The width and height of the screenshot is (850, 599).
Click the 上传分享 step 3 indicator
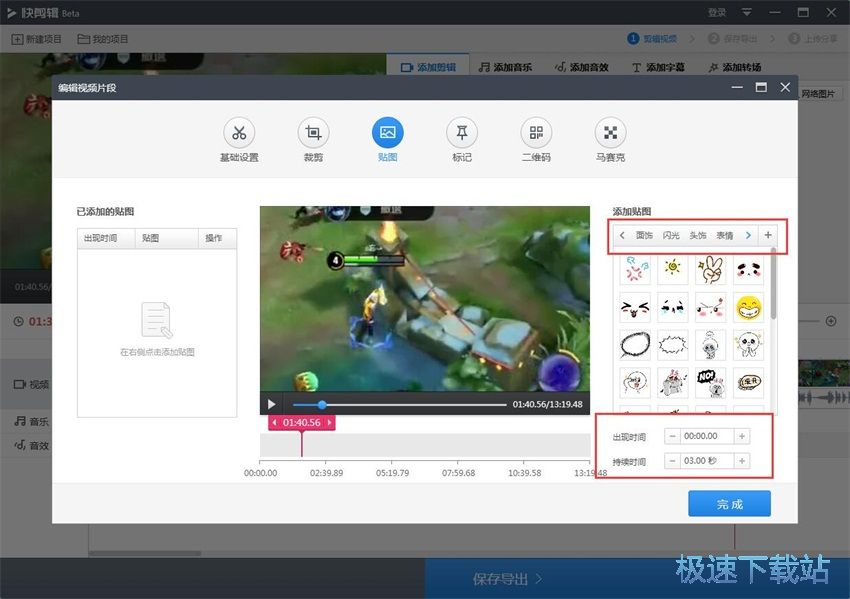(813, 39)
